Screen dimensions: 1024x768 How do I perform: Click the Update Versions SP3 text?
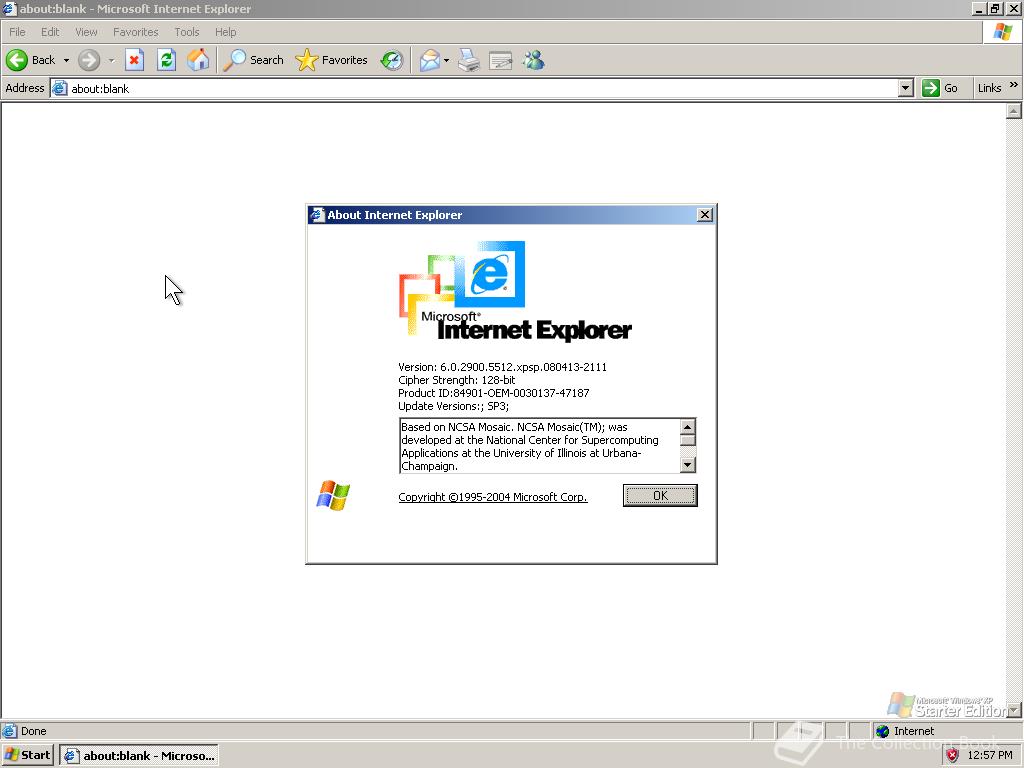(453, 406)
